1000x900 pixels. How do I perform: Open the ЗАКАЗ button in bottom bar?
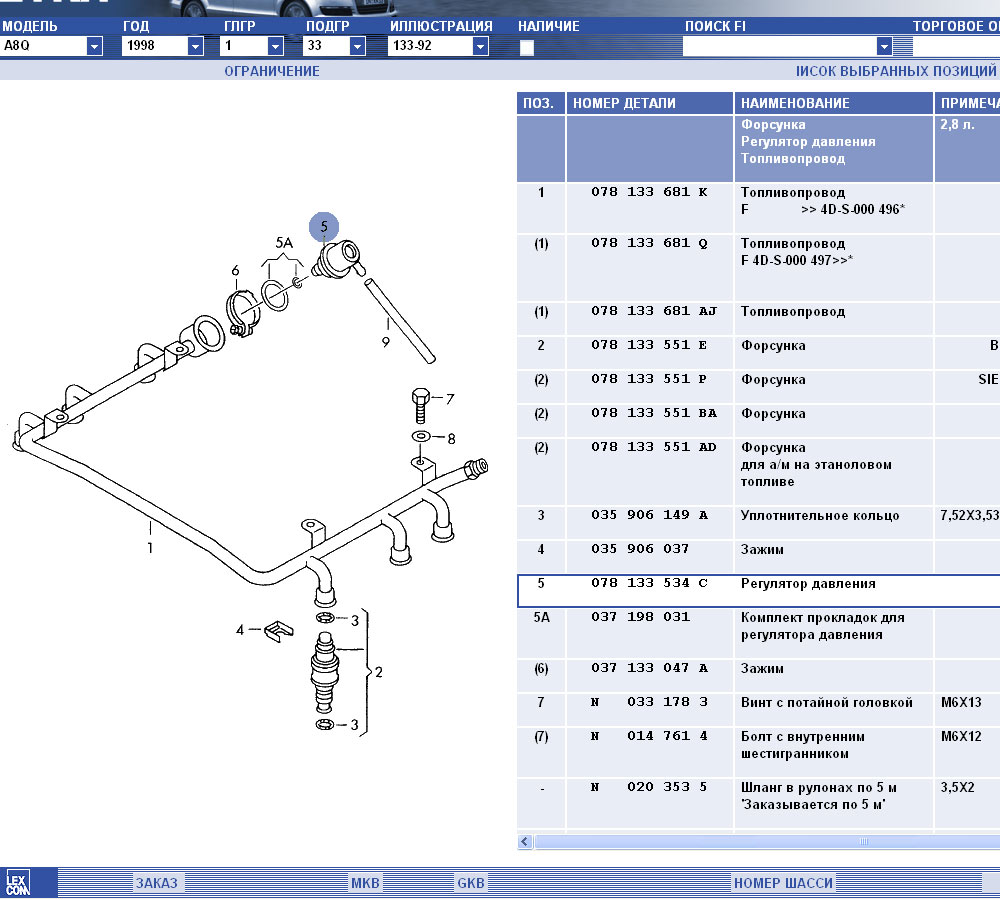pyautogui.click(x=157, y=883)
